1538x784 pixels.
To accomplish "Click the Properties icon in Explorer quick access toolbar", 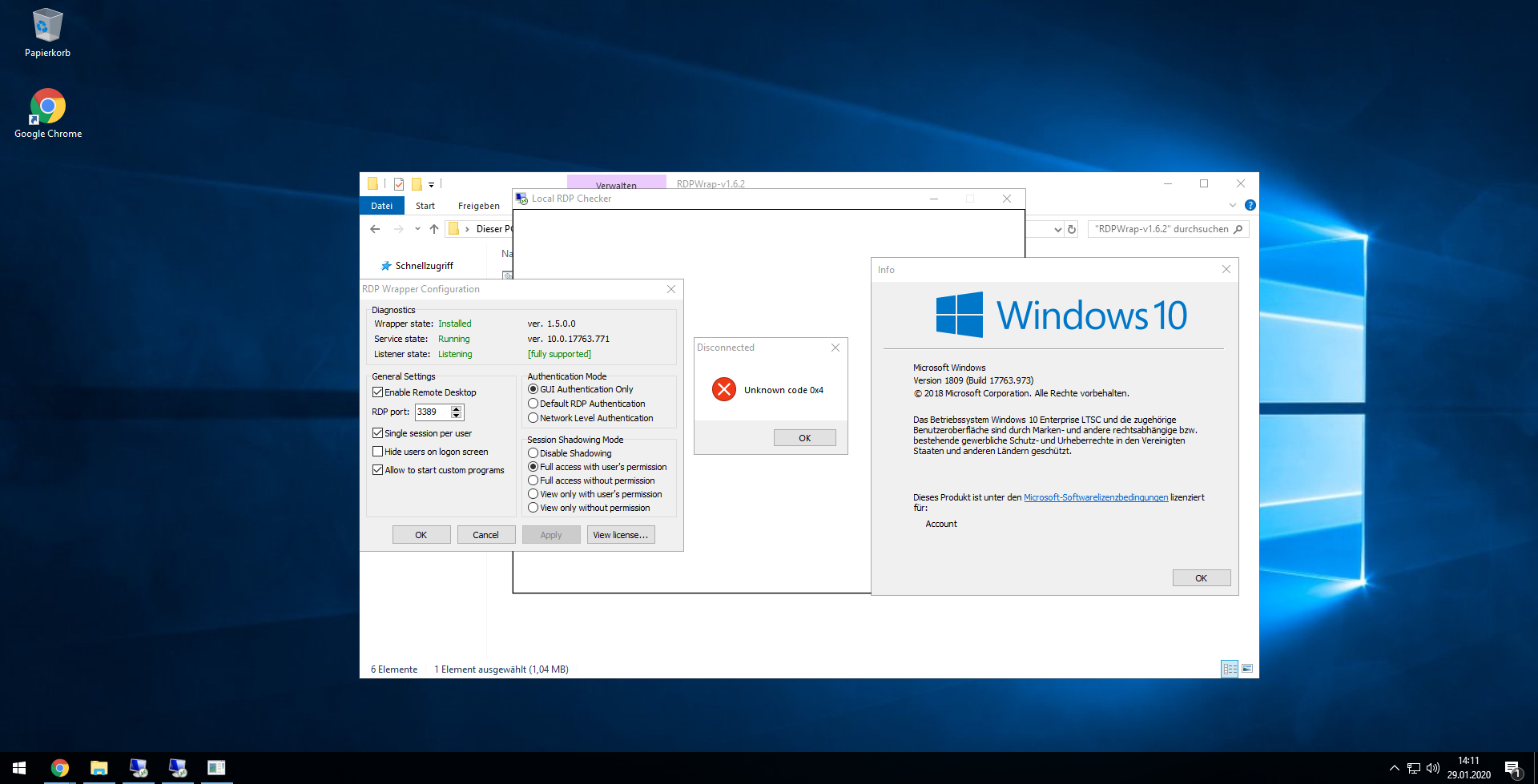I will pyautogui.click(x=399, y=183).
